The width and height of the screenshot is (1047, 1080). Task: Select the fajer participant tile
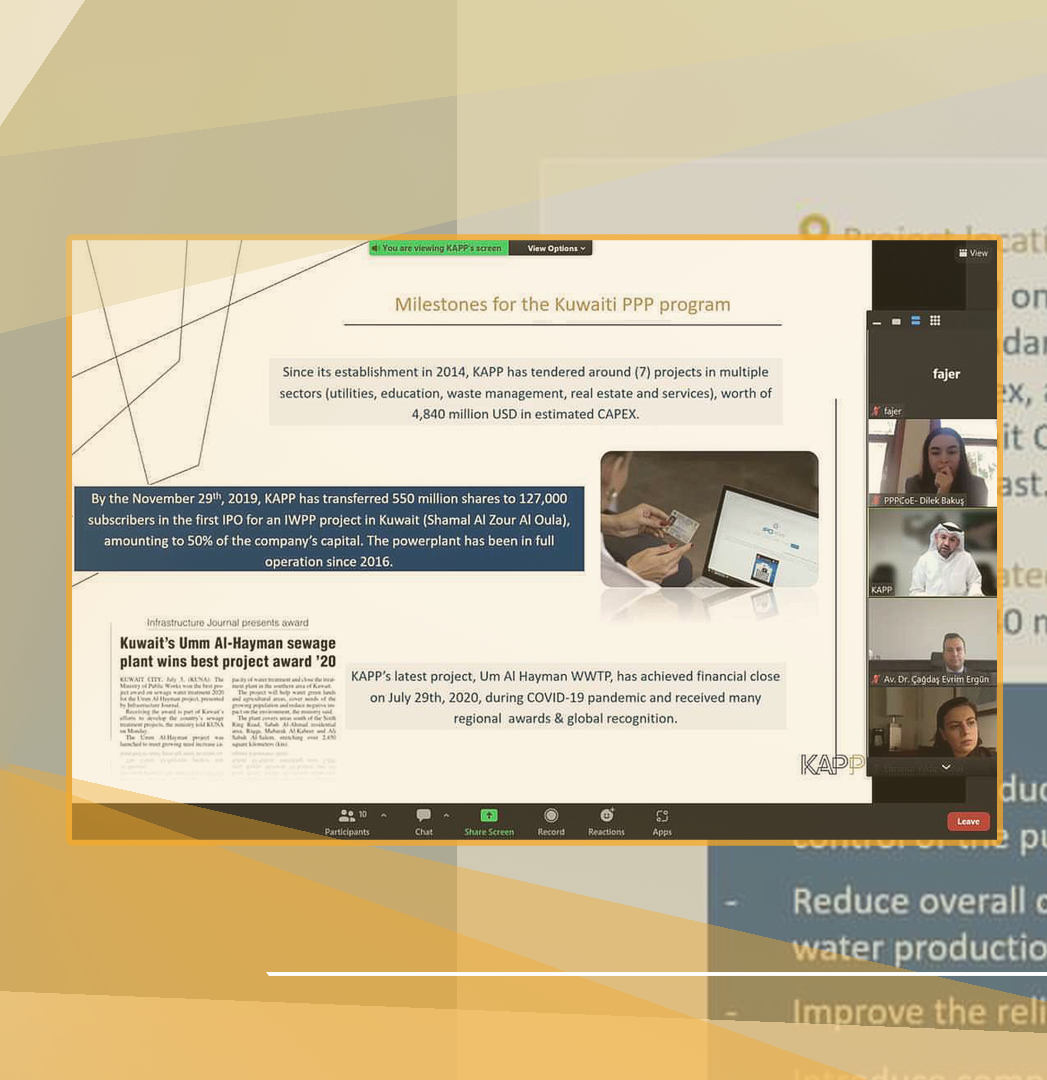click(x=932, y=374)
